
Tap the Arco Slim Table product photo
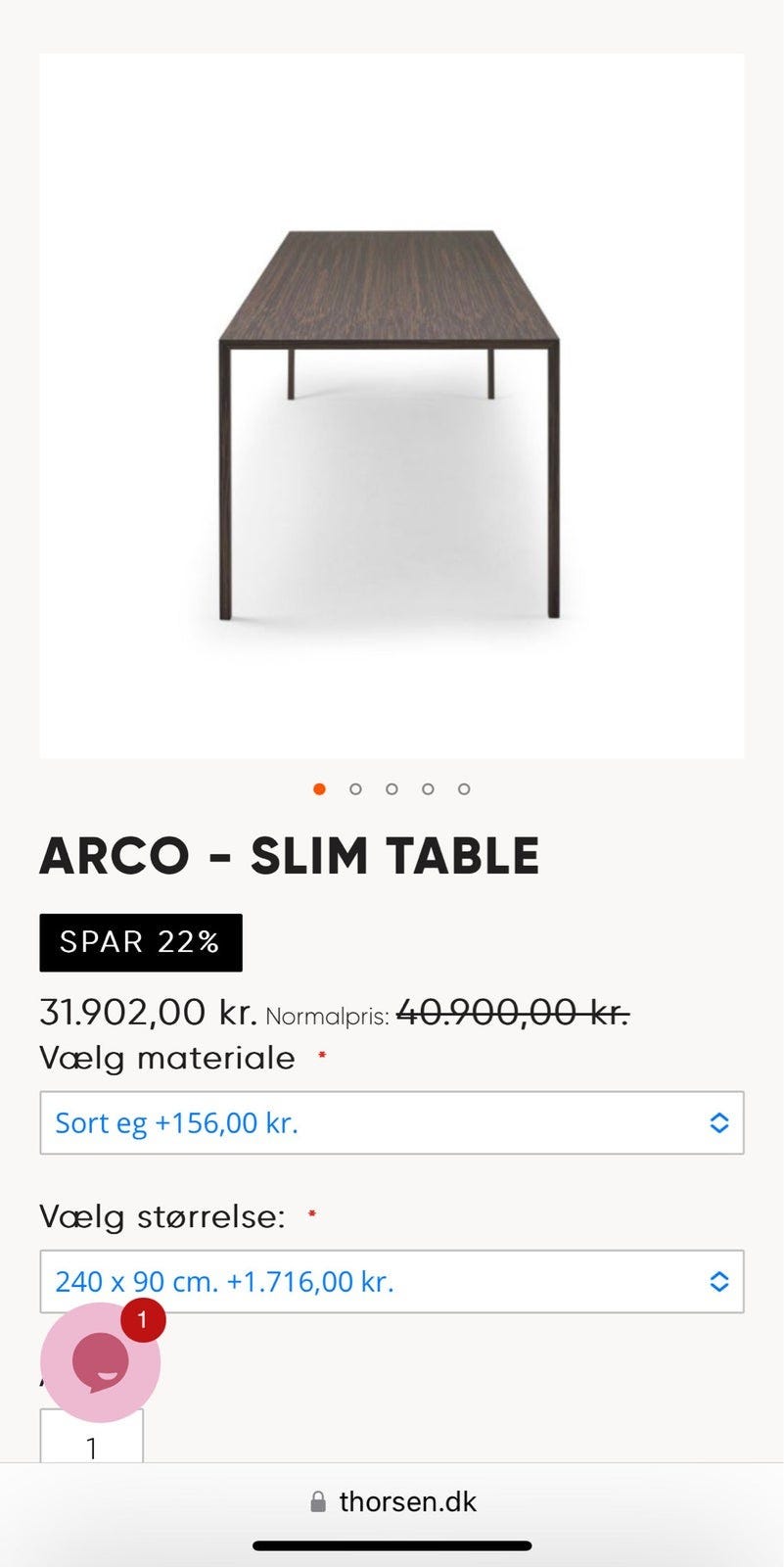[x=392, y=405]
